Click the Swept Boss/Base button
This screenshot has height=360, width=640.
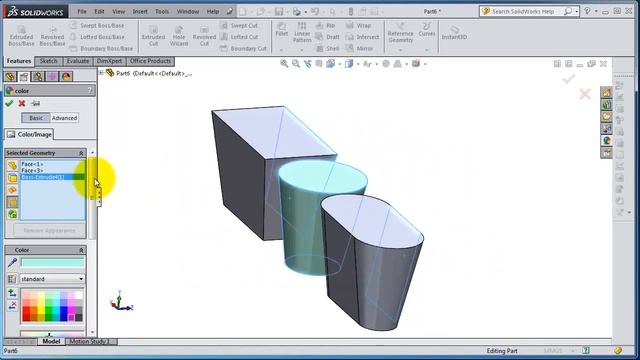coord(97,25)
